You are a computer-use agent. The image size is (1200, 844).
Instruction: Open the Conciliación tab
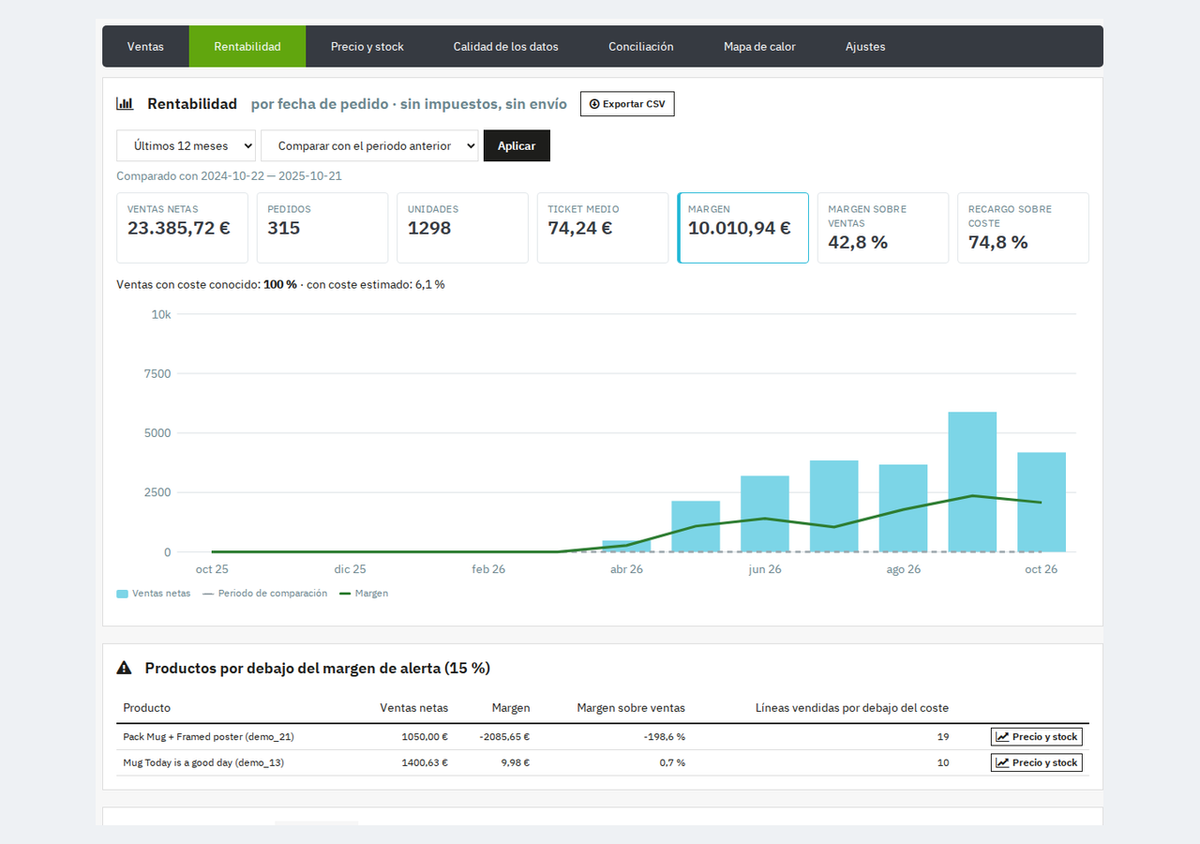641,47
